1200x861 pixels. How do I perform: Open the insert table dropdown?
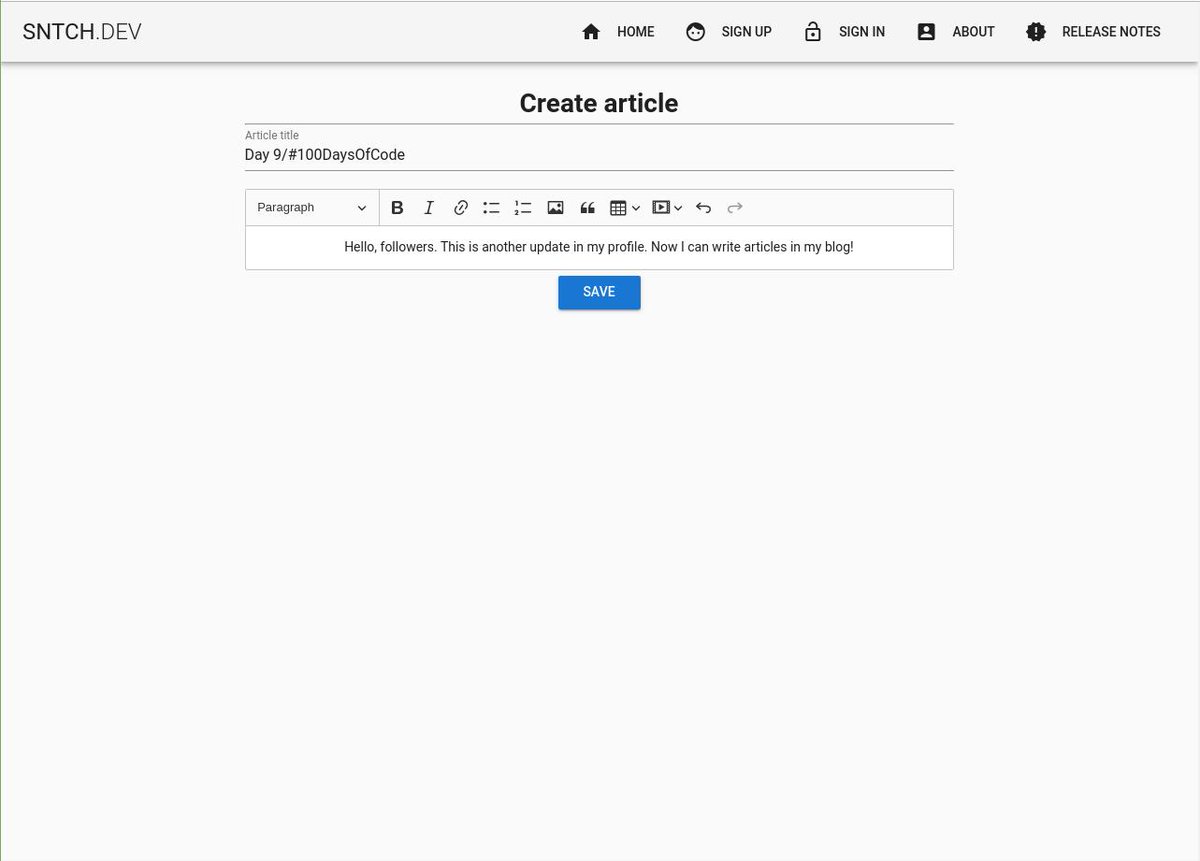click(625, 208)
